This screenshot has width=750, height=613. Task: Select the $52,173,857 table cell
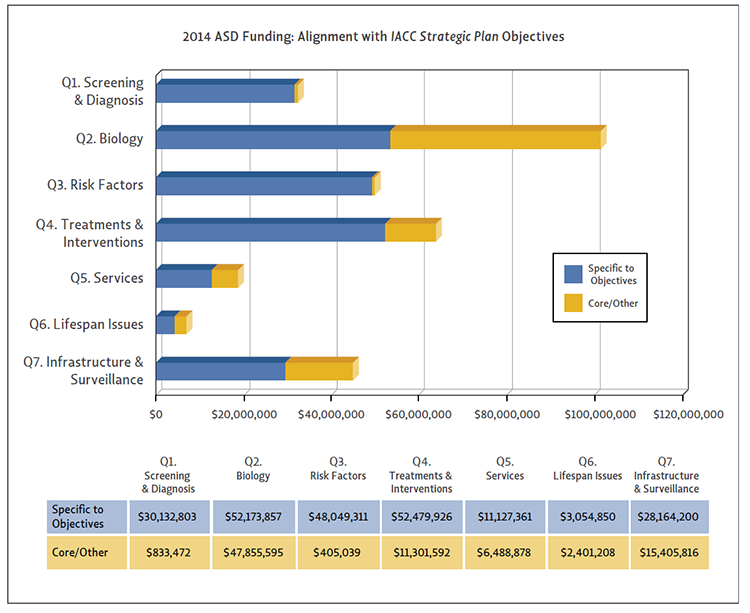click(x=252, y=516)
